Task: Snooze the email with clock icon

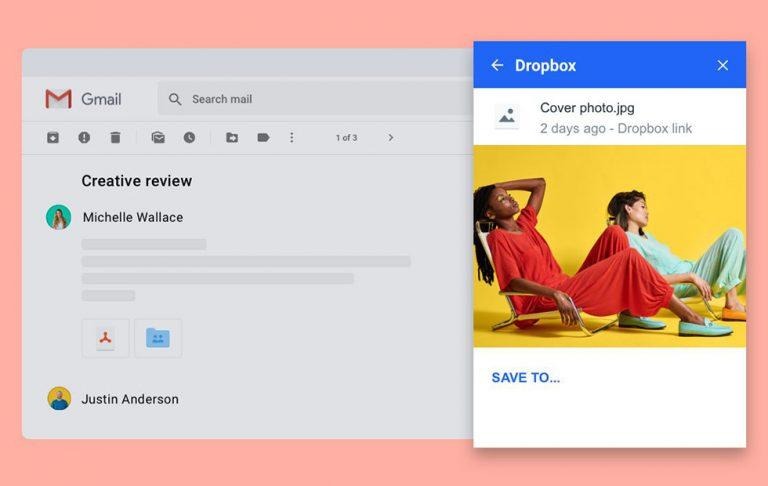Action: tap(190, 138)
